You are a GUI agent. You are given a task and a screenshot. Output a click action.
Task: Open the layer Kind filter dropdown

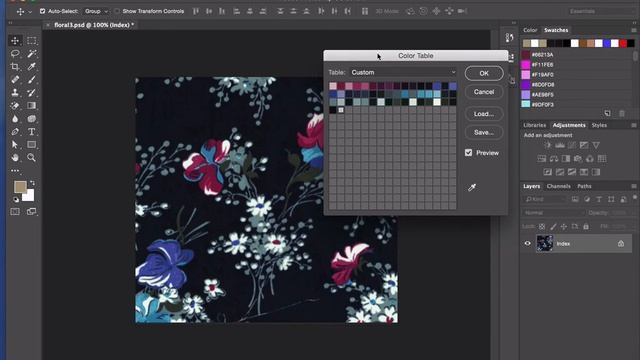click(x=546, y=199)
